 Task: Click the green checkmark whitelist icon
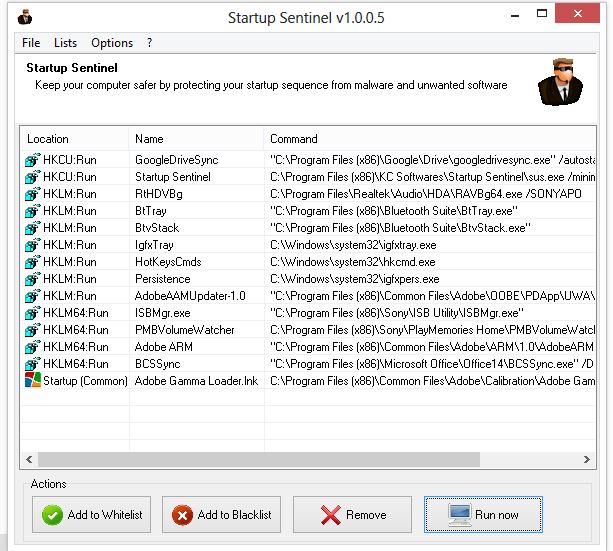(x=52, y=515)
